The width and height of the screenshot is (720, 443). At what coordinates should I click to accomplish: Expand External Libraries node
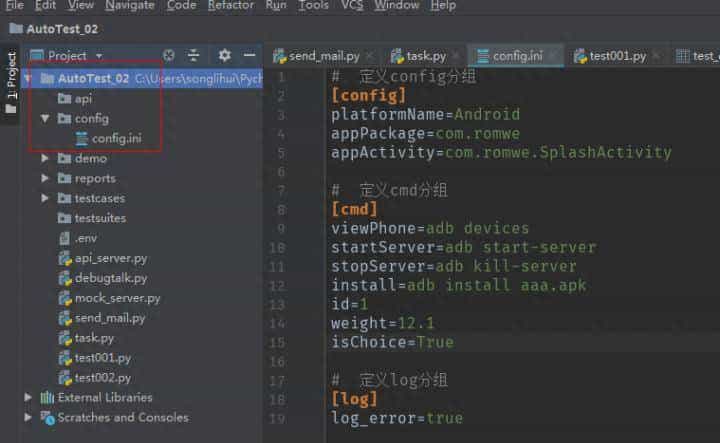click(29, 398)
